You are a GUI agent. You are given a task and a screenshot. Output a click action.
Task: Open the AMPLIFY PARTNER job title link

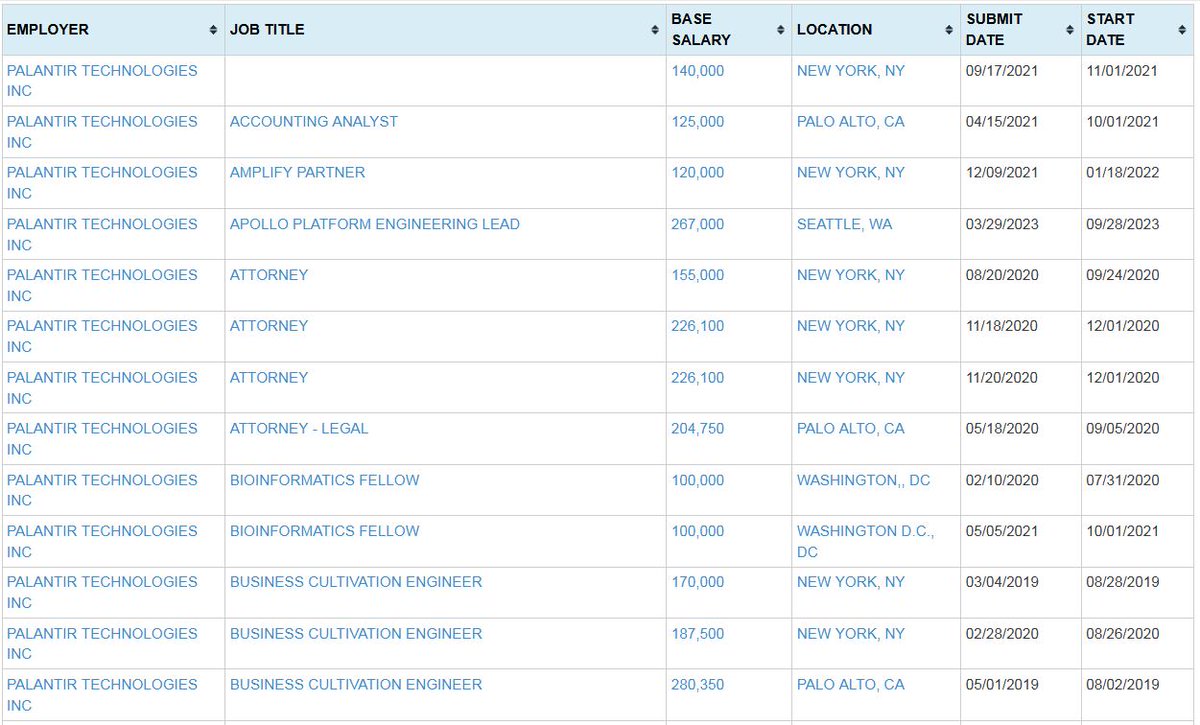[298, 172]
